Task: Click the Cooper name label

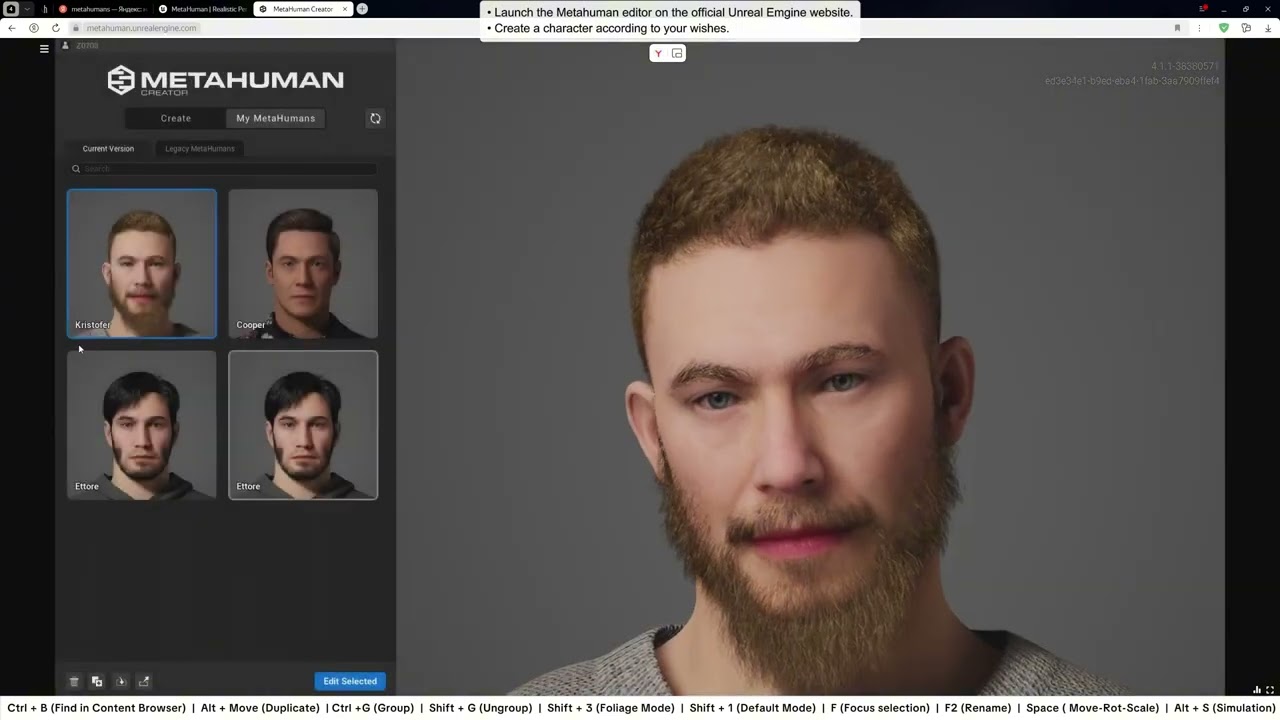Action: tap(251, 325)
